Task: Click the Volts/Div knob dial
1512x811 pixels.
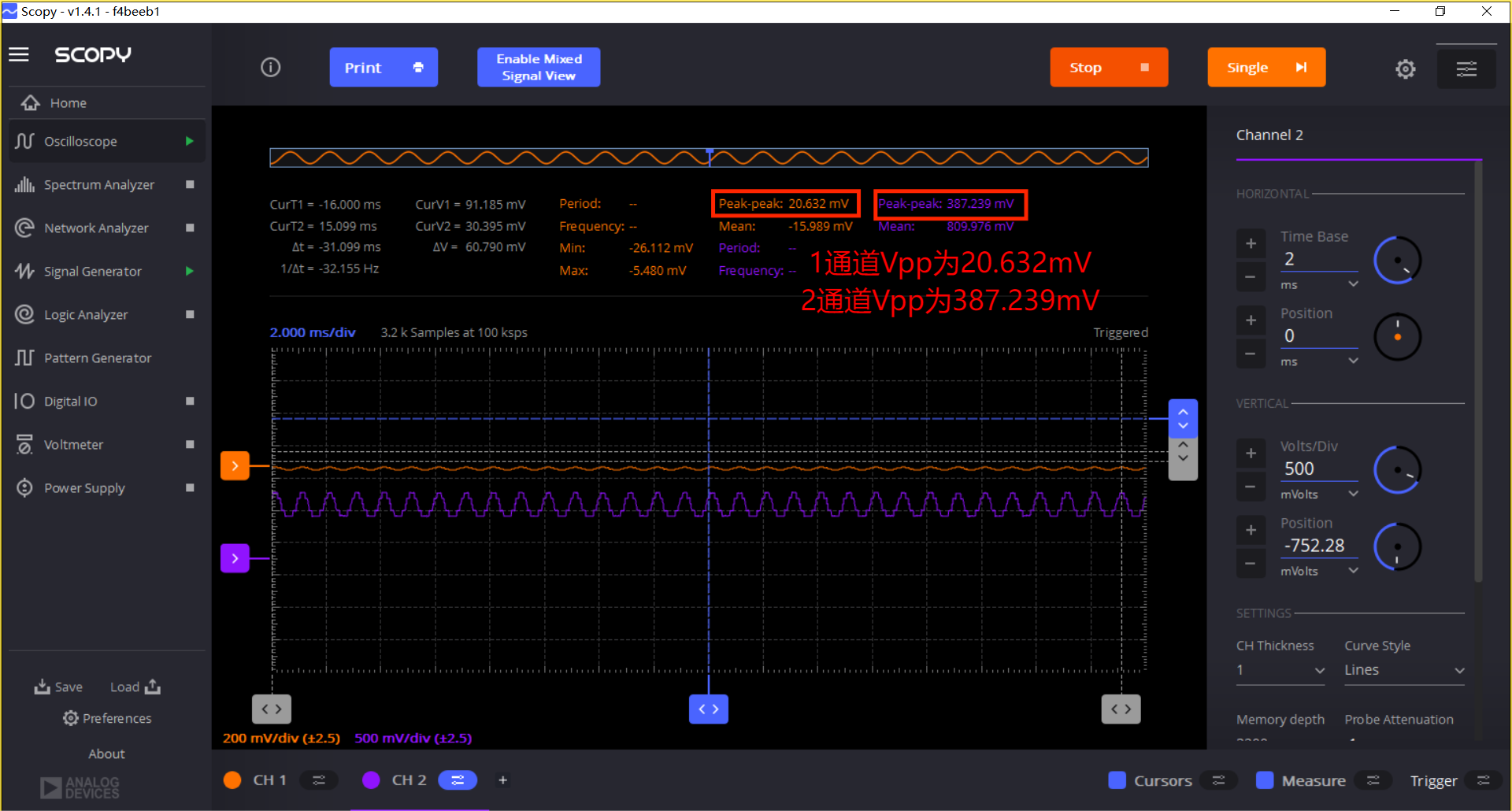Action: 1397,470
